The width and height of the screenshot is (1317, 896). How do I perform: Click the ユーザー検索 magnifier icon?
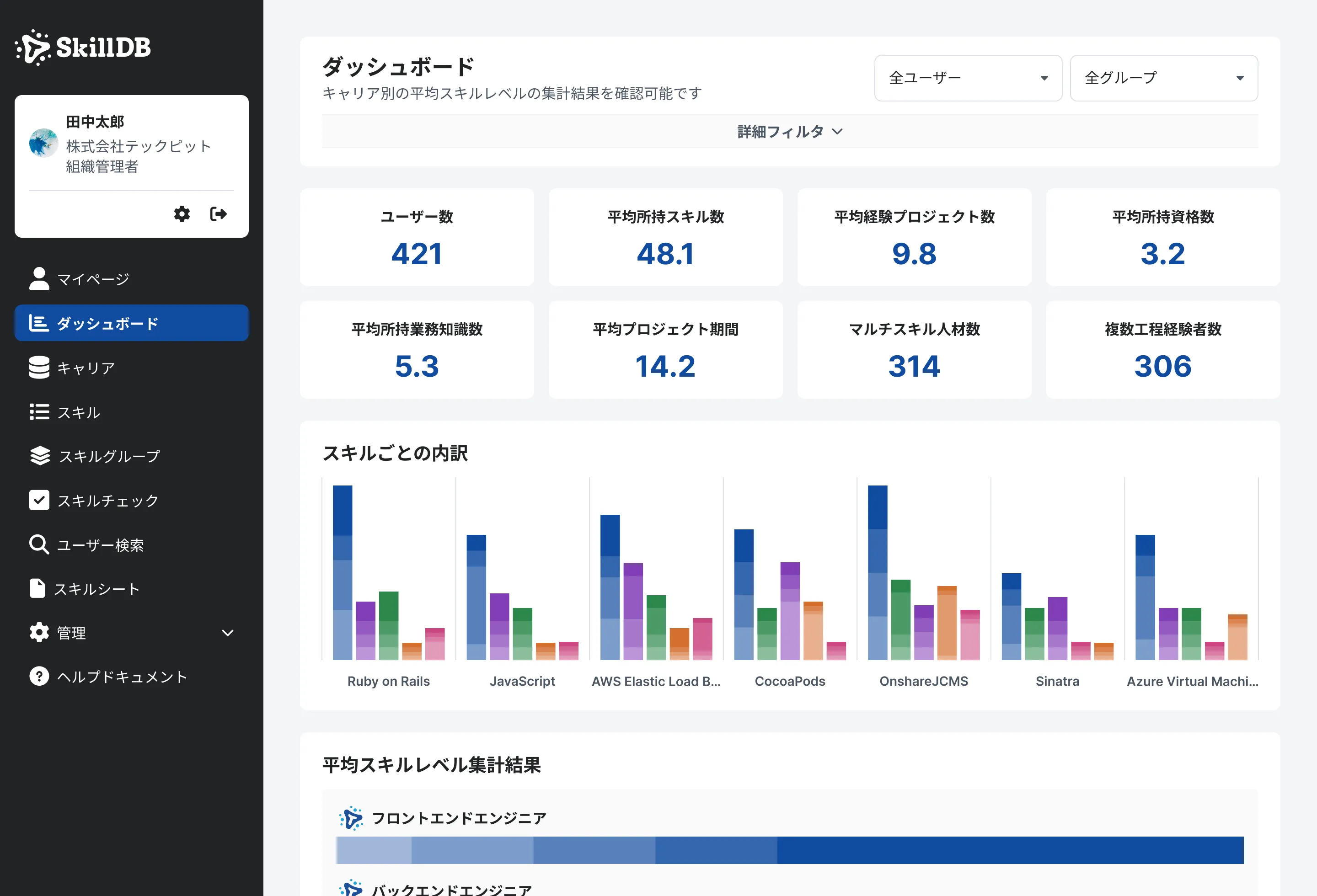tap(38, 544)
